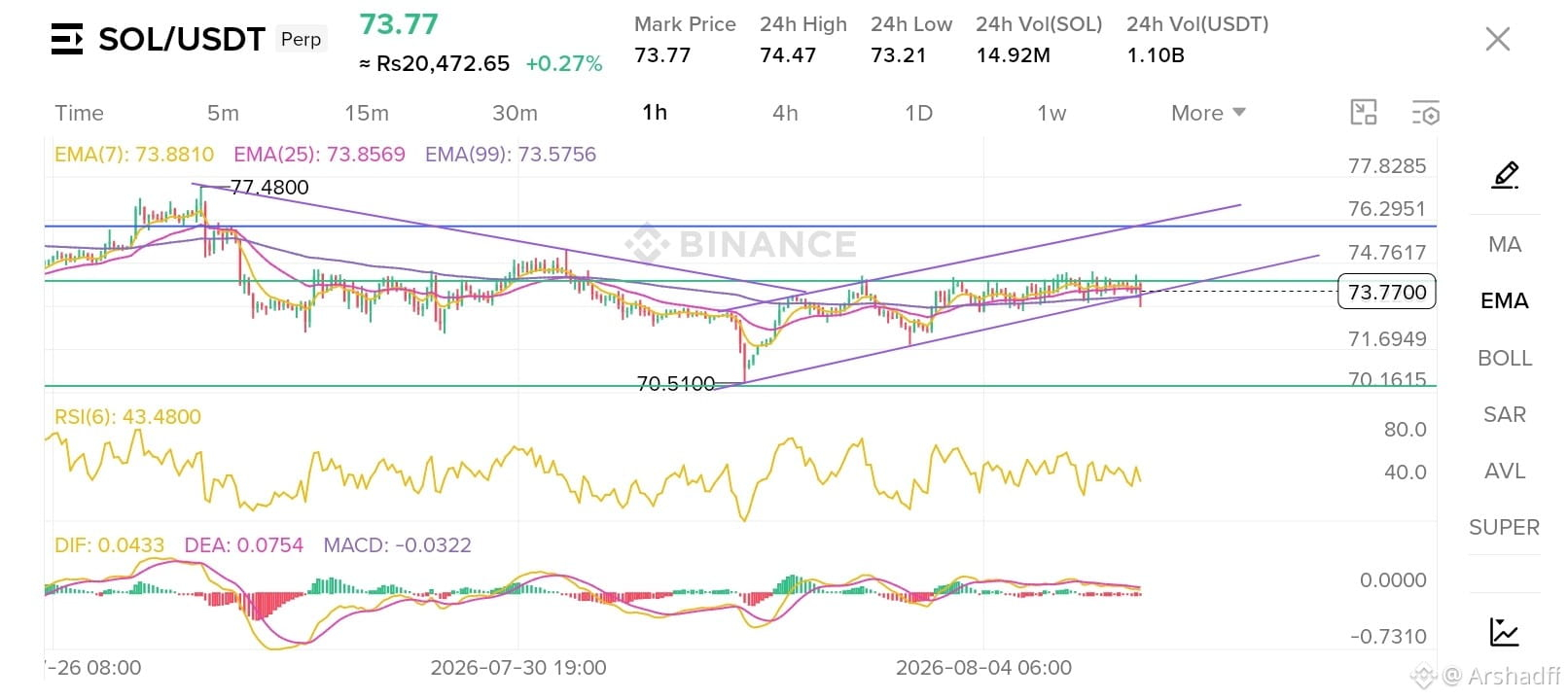Click the MACD -0.7310 axis label
The image size is (1568, 700).
pyautogui.click(x=1388, y=636)
